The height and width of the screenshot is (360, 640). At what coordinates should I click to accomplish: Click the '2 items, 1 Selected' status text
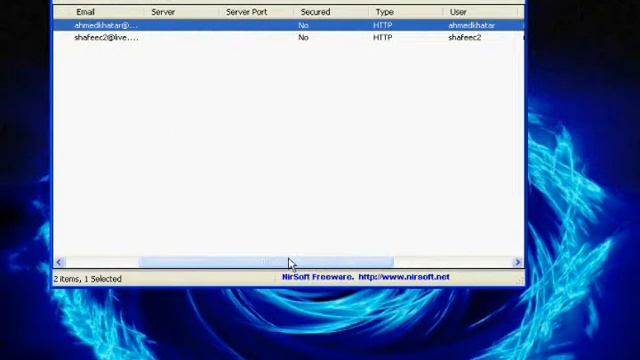coord(87,279)
